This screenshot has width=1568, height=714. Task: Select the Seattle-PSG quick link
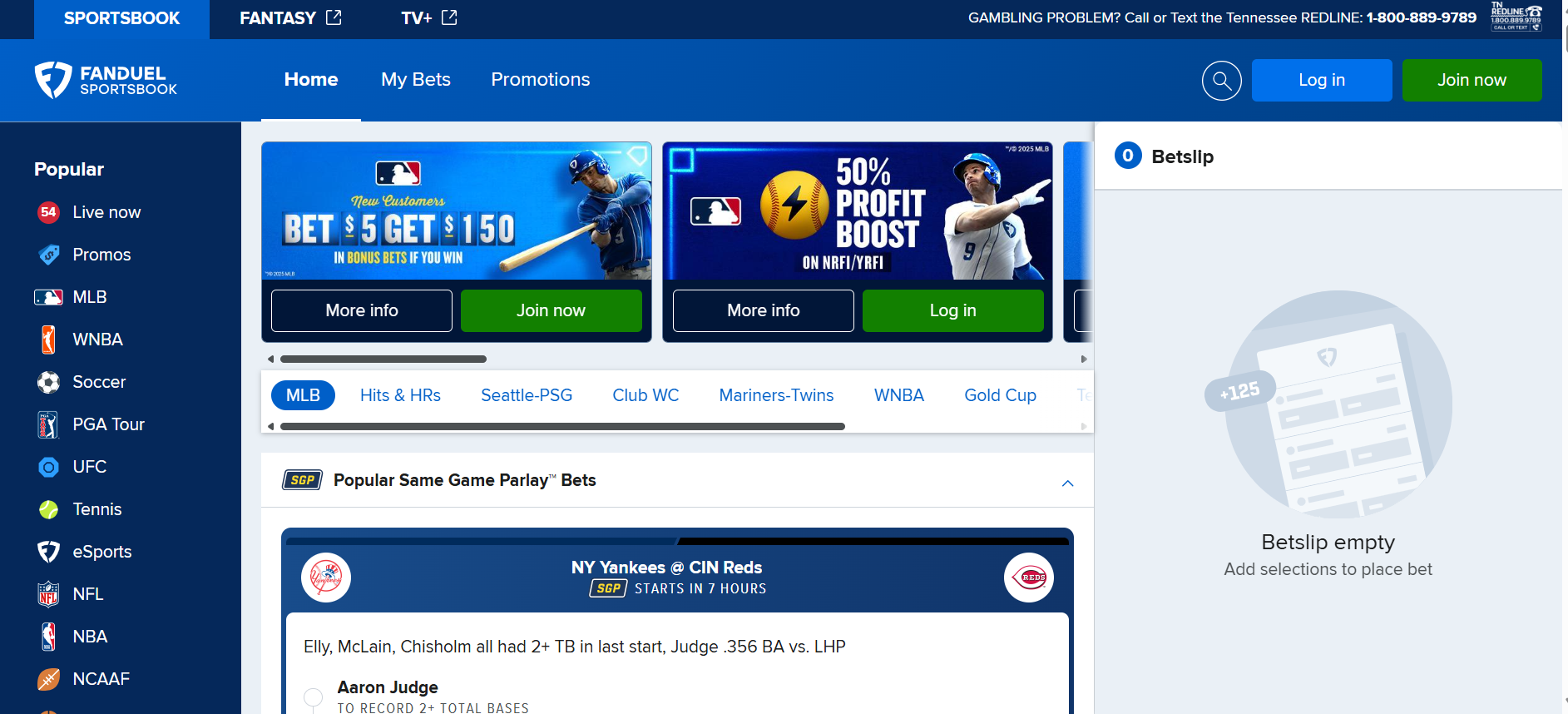[527, 395]
